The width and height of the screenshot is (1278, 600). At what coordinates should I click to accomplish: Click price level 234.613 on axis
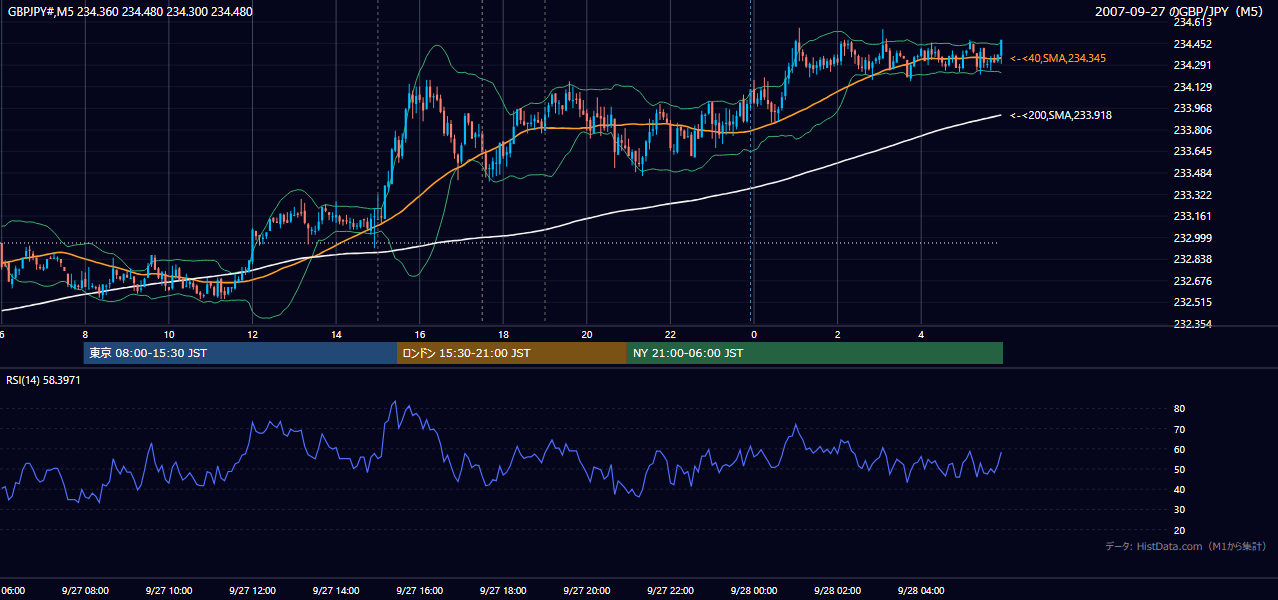click(1192, 22)
